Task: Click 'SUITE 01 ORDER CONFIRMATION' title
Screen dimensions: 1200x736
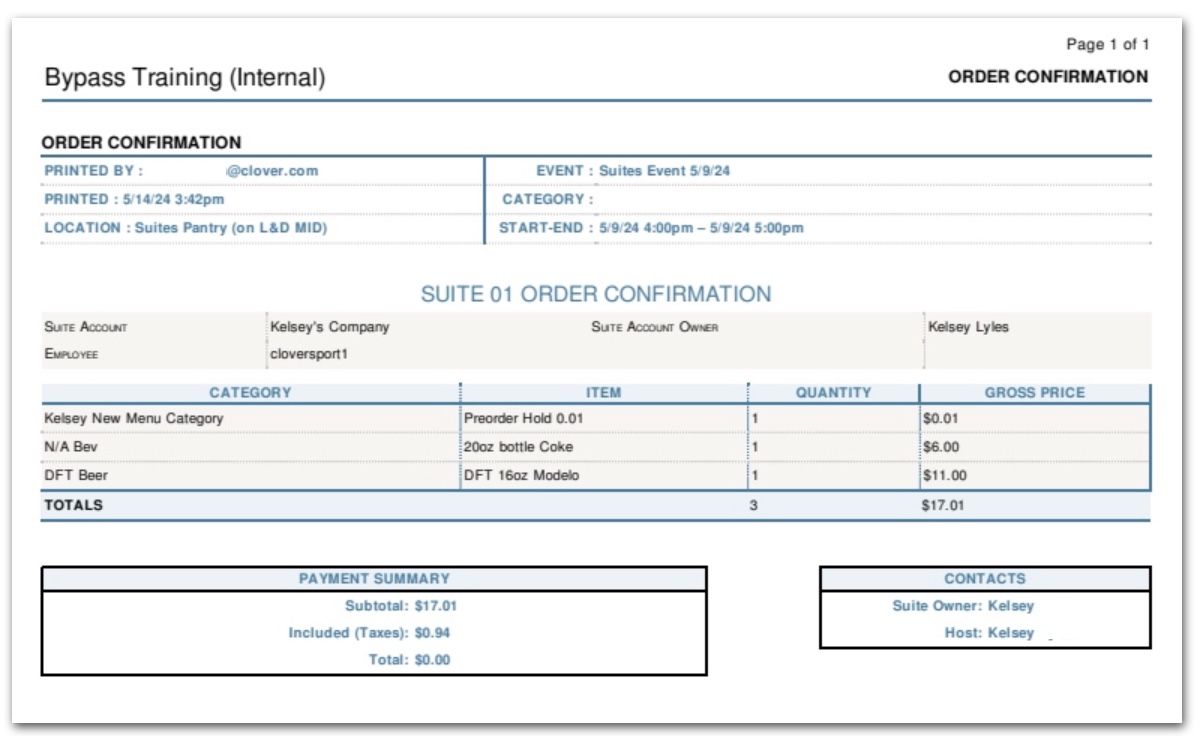Action: (596, 294)
